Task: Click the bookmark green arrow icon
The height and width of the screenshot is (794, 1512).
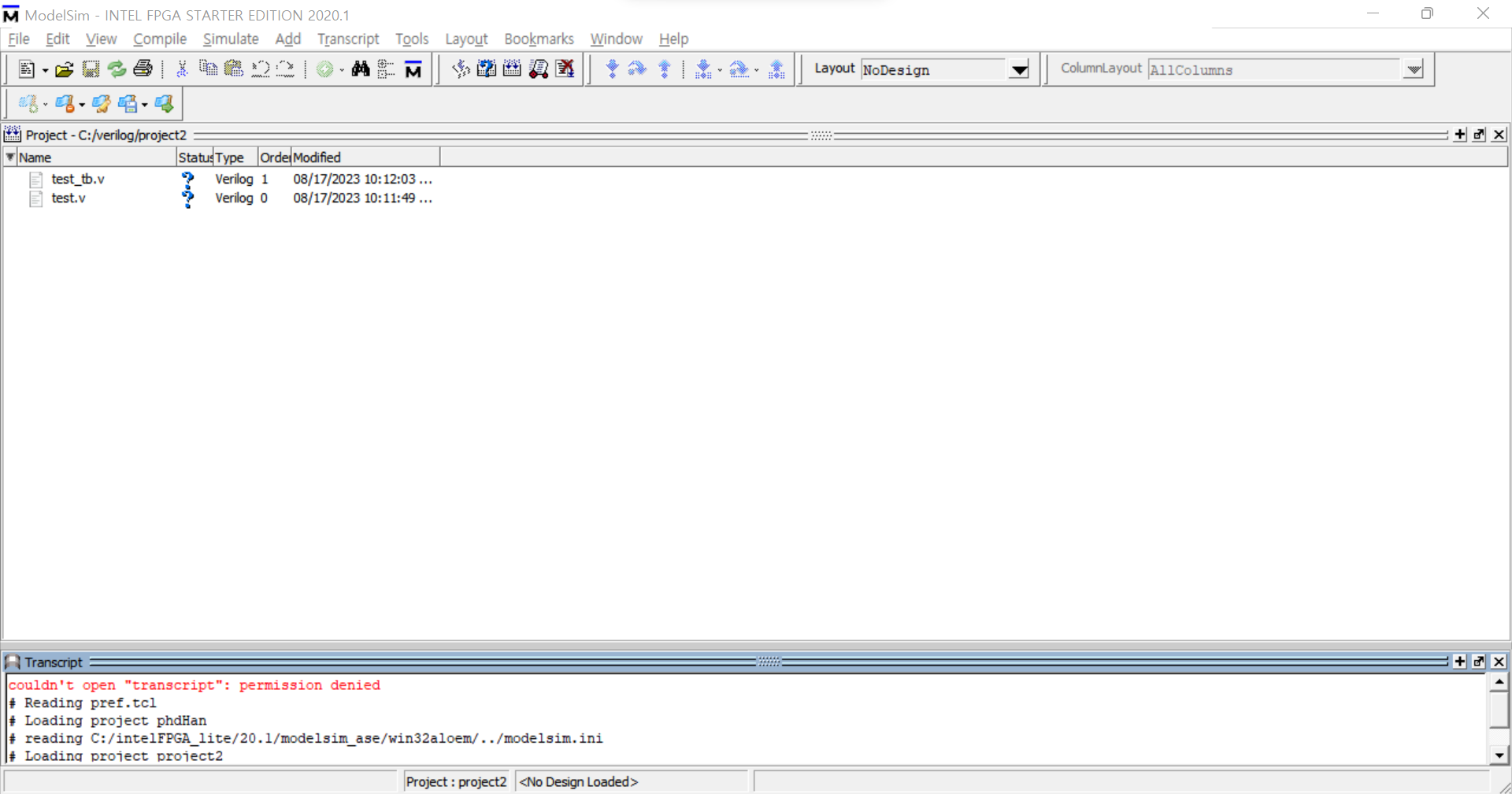Action: click(x=164, y=103)
